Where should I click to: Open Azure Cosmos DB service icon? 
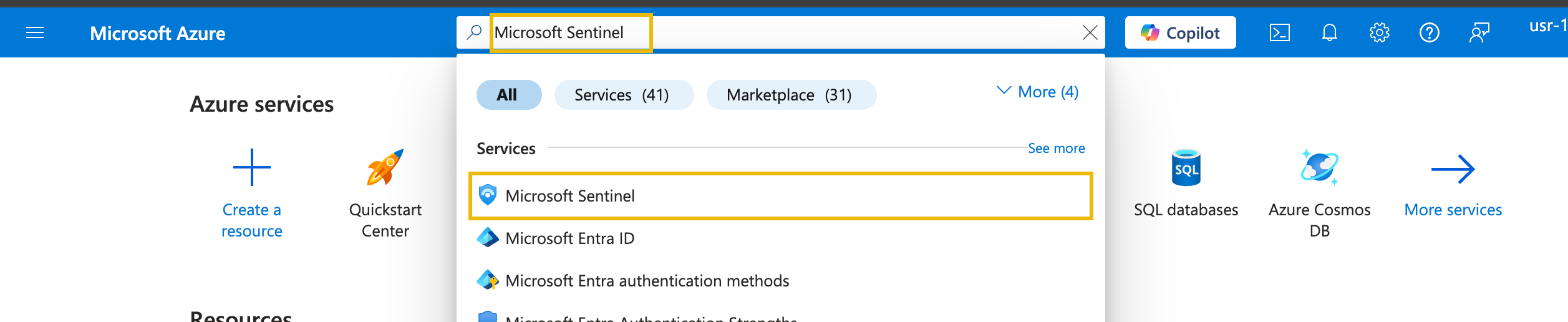pyautogui.click(x=1319, y=167)
